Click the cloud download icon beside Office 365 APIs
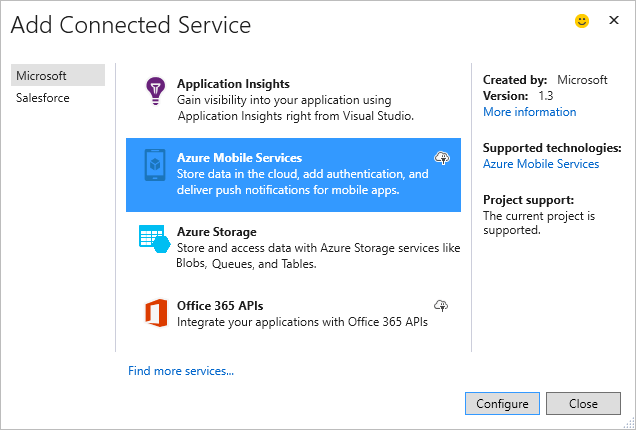Viewport: 636px width, 430px height. coord(440,305)
